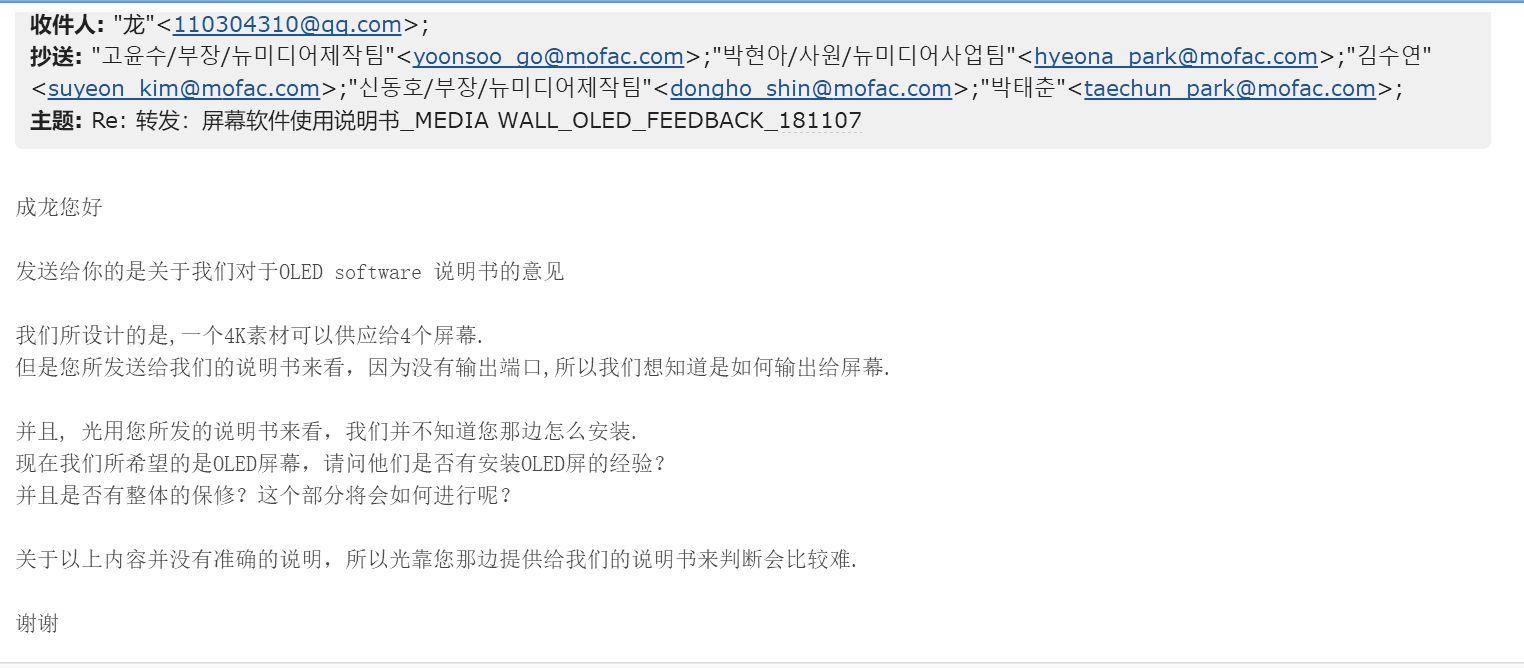
Task: Open the 110304310@qq.com recipient address link
Action: [288, 24]
